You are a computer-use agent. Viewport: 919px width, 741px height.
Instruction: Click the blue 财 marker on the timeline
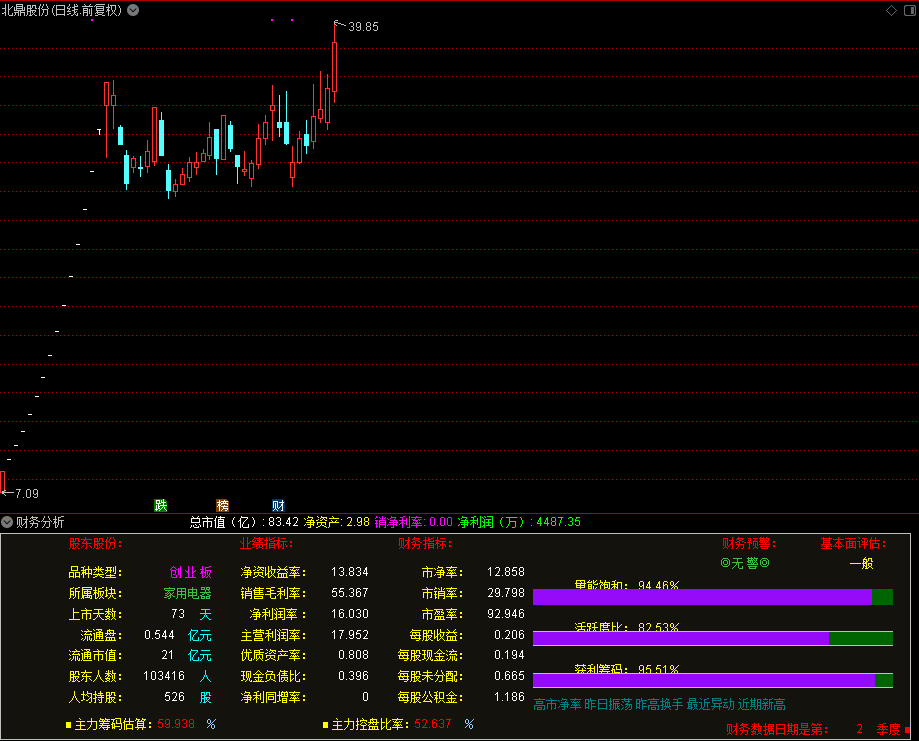point(278,505)
